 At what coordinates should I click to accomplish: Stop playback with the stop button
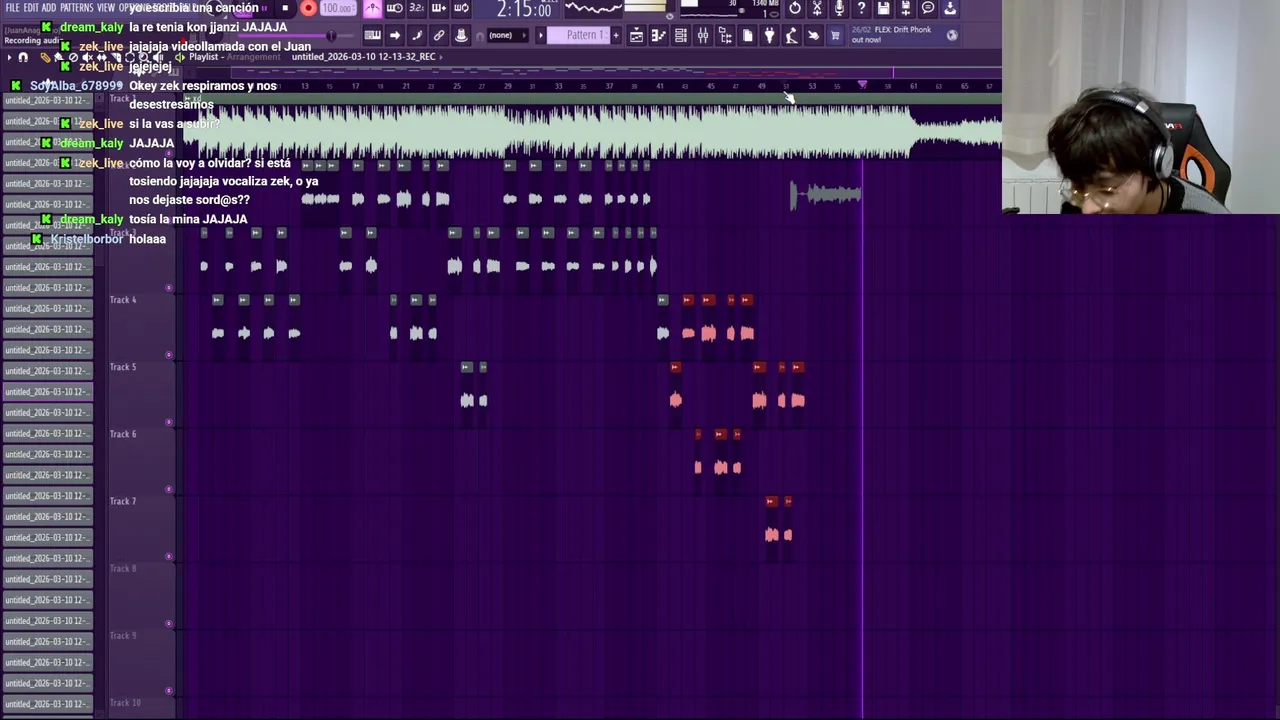pyautogui.click(x=285, y=8)
